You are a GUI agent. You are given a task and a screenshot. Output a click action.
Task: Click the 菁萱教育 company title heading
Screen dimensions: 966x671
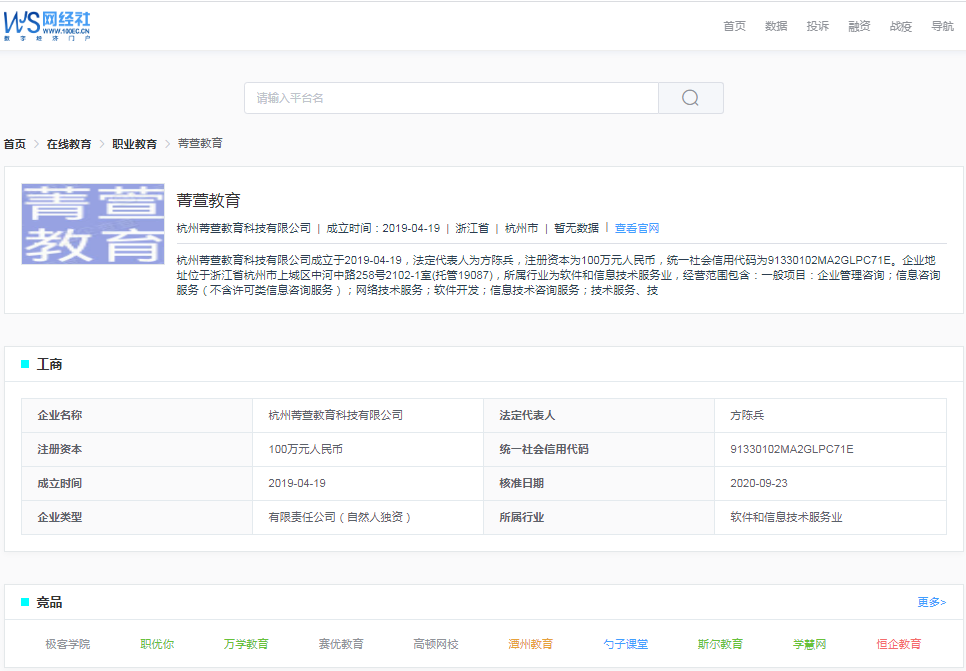click(208, 200)
